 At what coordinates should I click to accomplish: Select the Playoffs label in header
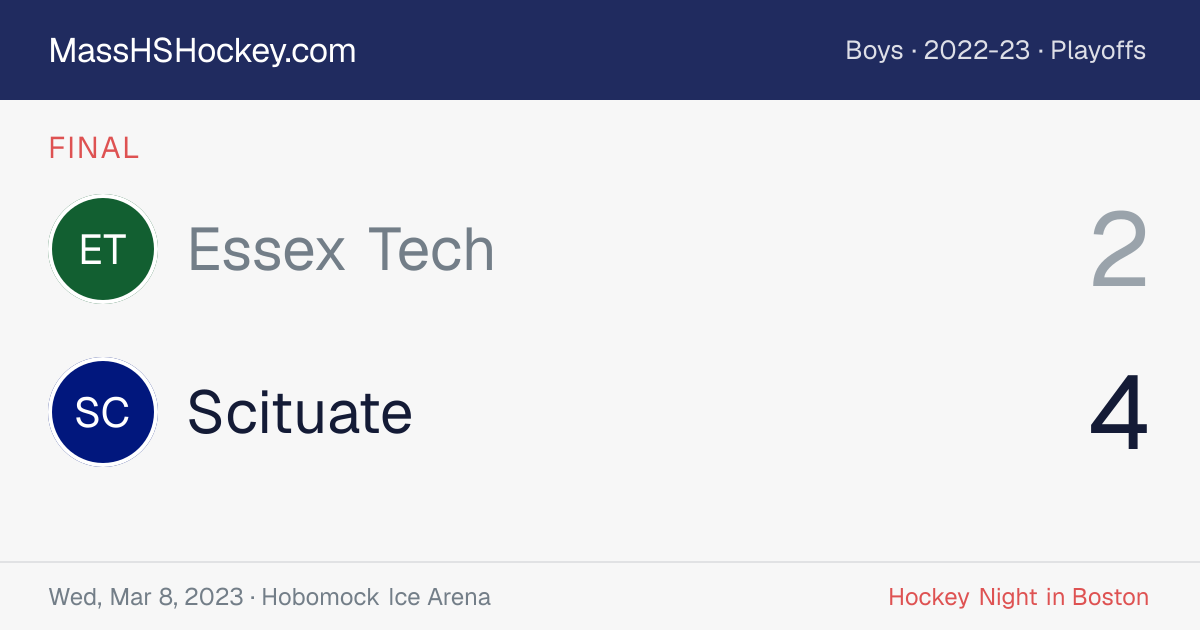1098,51
